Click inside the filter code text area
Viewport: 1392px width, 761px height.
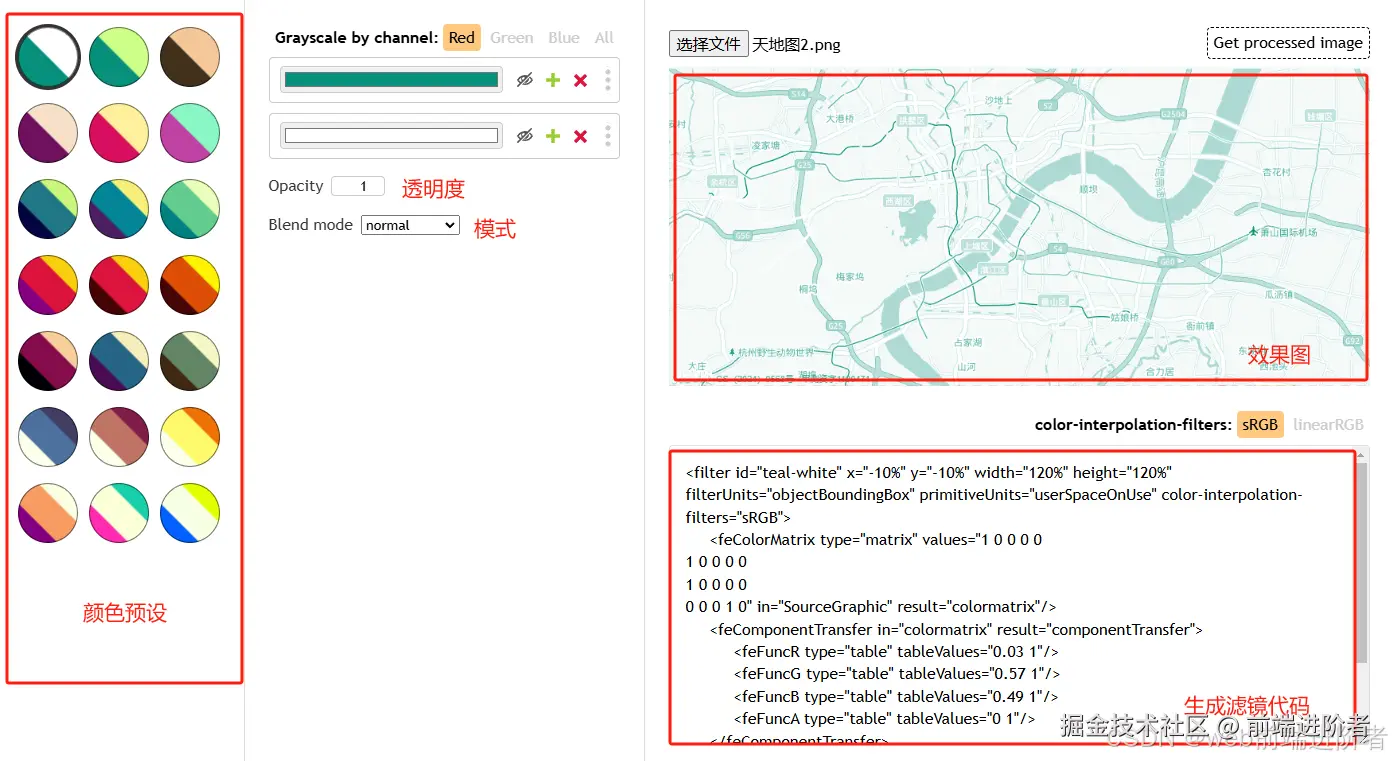(1011, 595)
